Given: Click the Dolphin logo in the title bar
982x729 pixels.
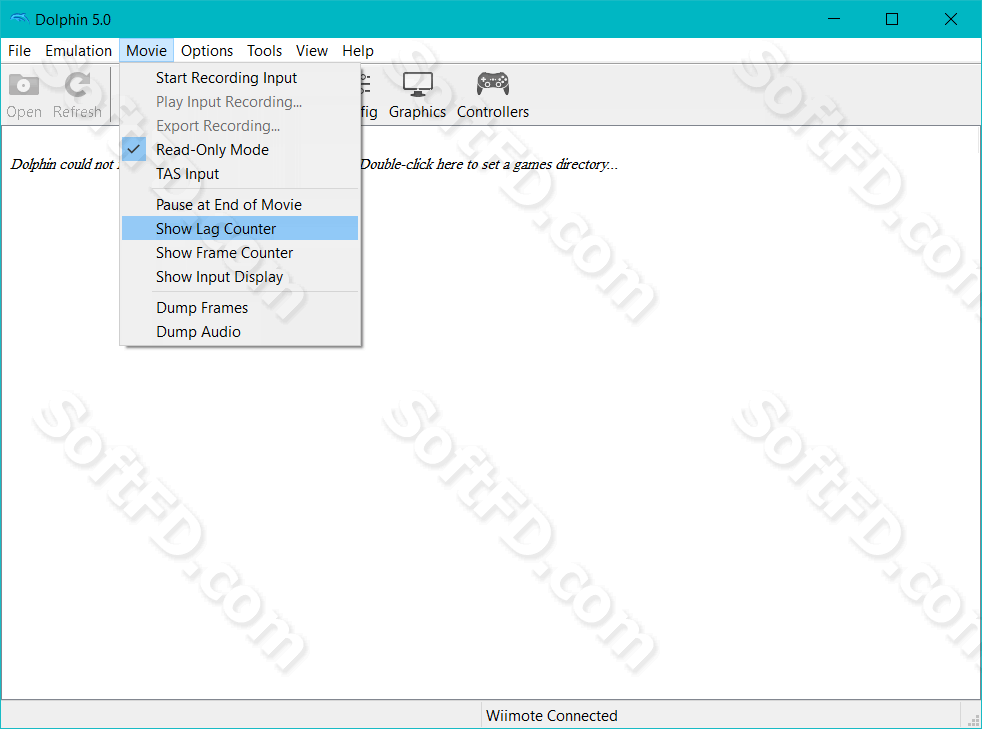Looking at the screenshot, I should click(x=19, y=19).
